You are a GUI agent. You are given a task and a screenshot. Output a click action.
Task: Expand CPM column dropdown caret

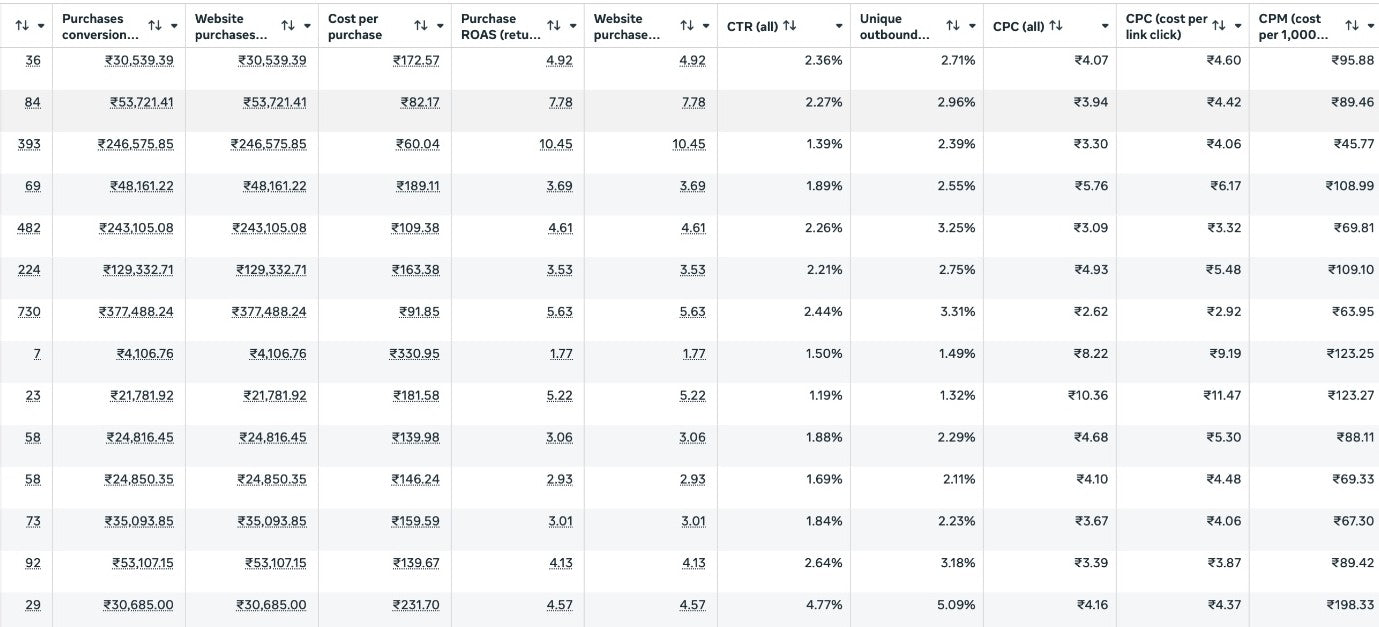click(x=1370, y=26)
